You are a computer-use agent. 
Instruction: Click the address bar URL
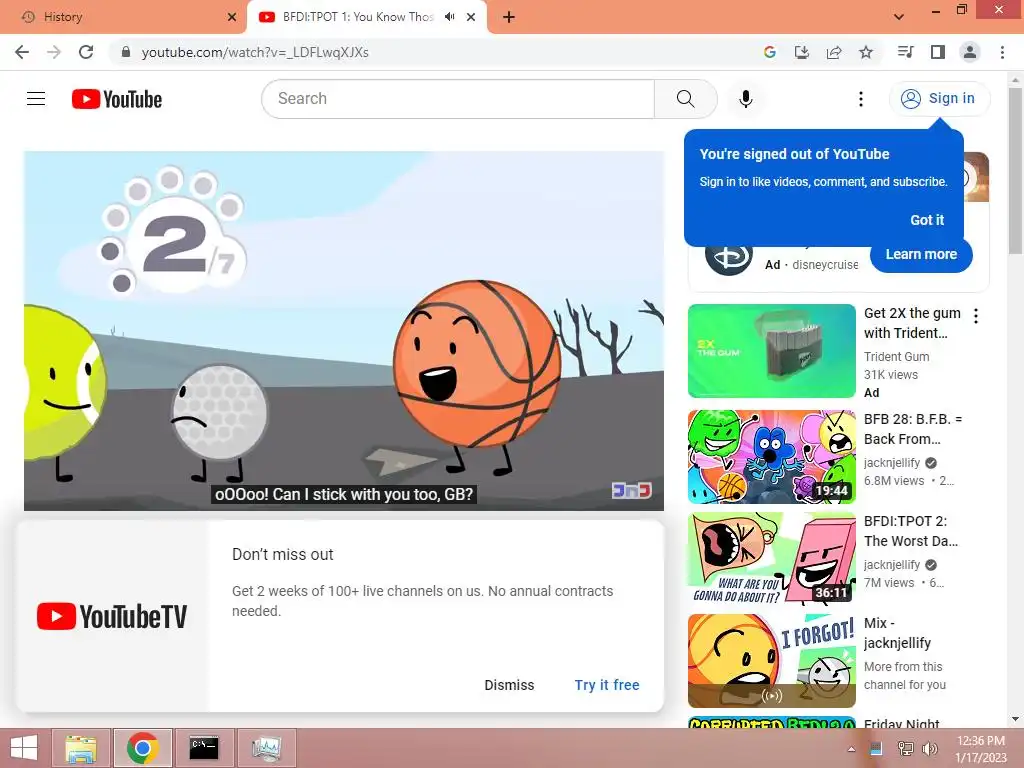(x=255, y=52)
